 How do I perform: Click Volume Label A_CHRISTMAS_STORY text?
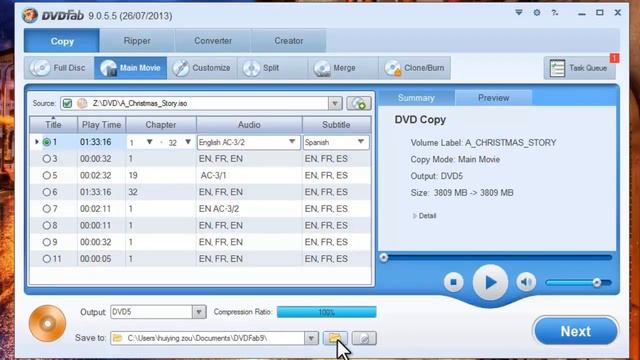[x=483, y=143]
